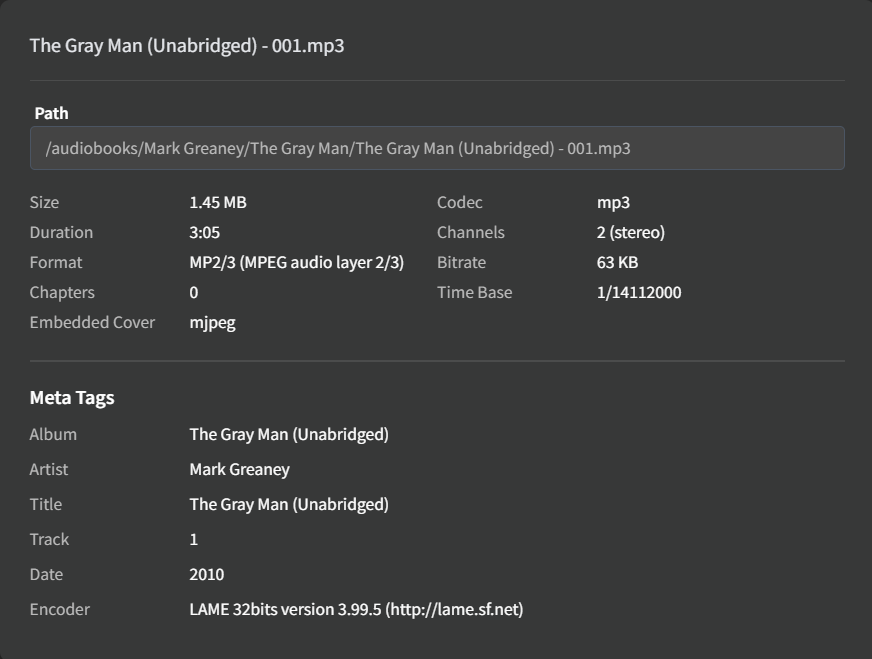Select the Title tag value 'The Gray Man (Unabridged)'

point(289,504)
